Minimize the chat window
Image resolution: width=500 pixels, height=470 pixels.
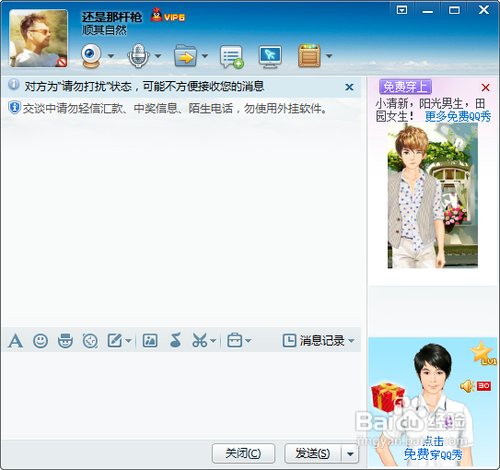(x=428, y=11)
